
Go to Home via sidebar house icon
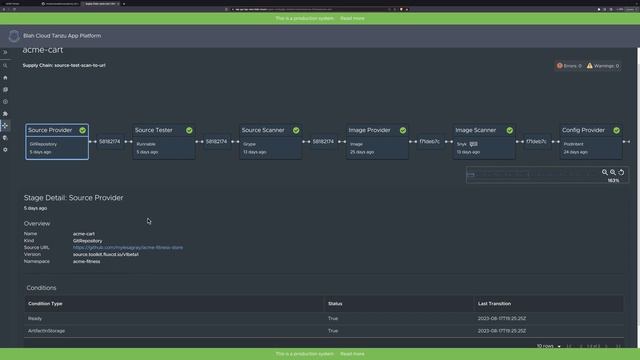[5, 78]
